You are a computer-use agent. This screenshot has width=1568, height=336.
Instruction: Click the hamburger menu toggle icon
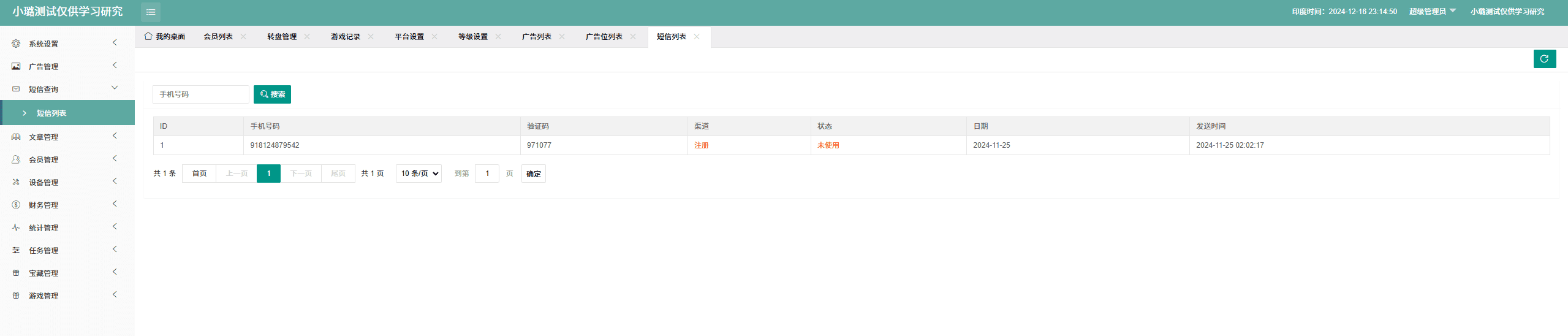point(151,12)
